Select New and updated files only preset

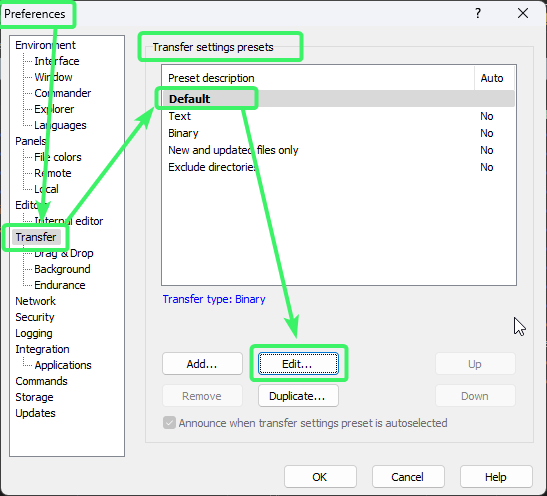(338, 150)
